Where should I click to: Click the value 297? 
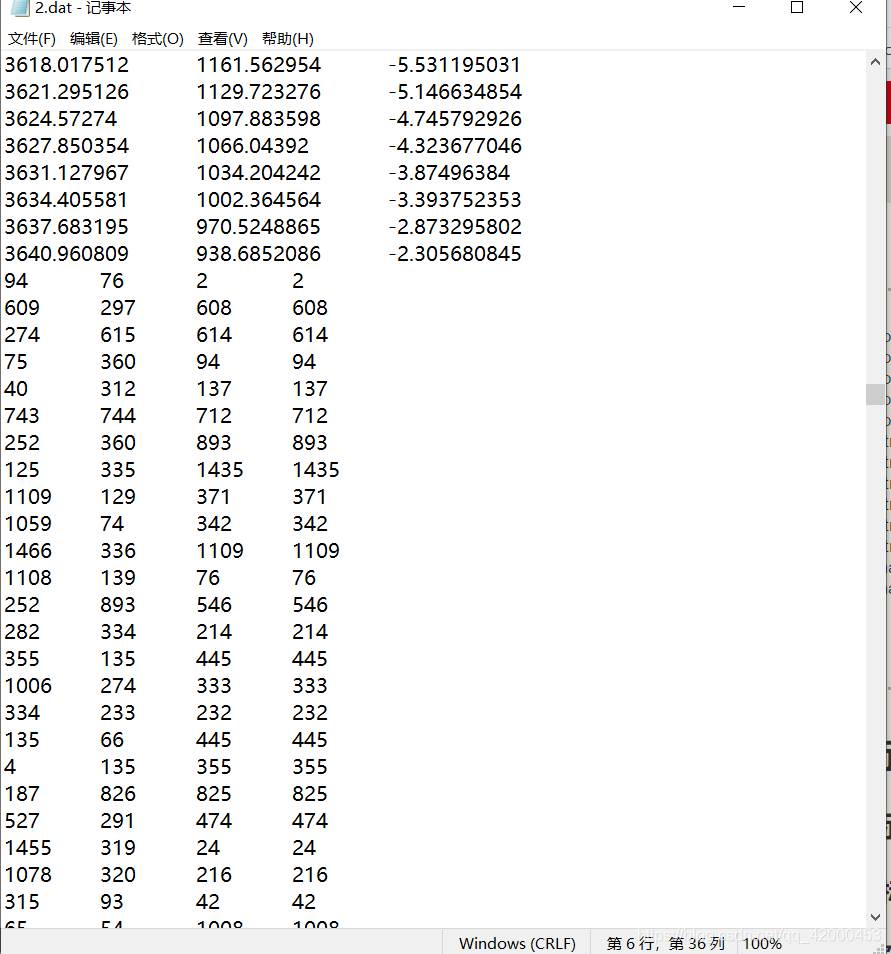click(x=118, y=308)
